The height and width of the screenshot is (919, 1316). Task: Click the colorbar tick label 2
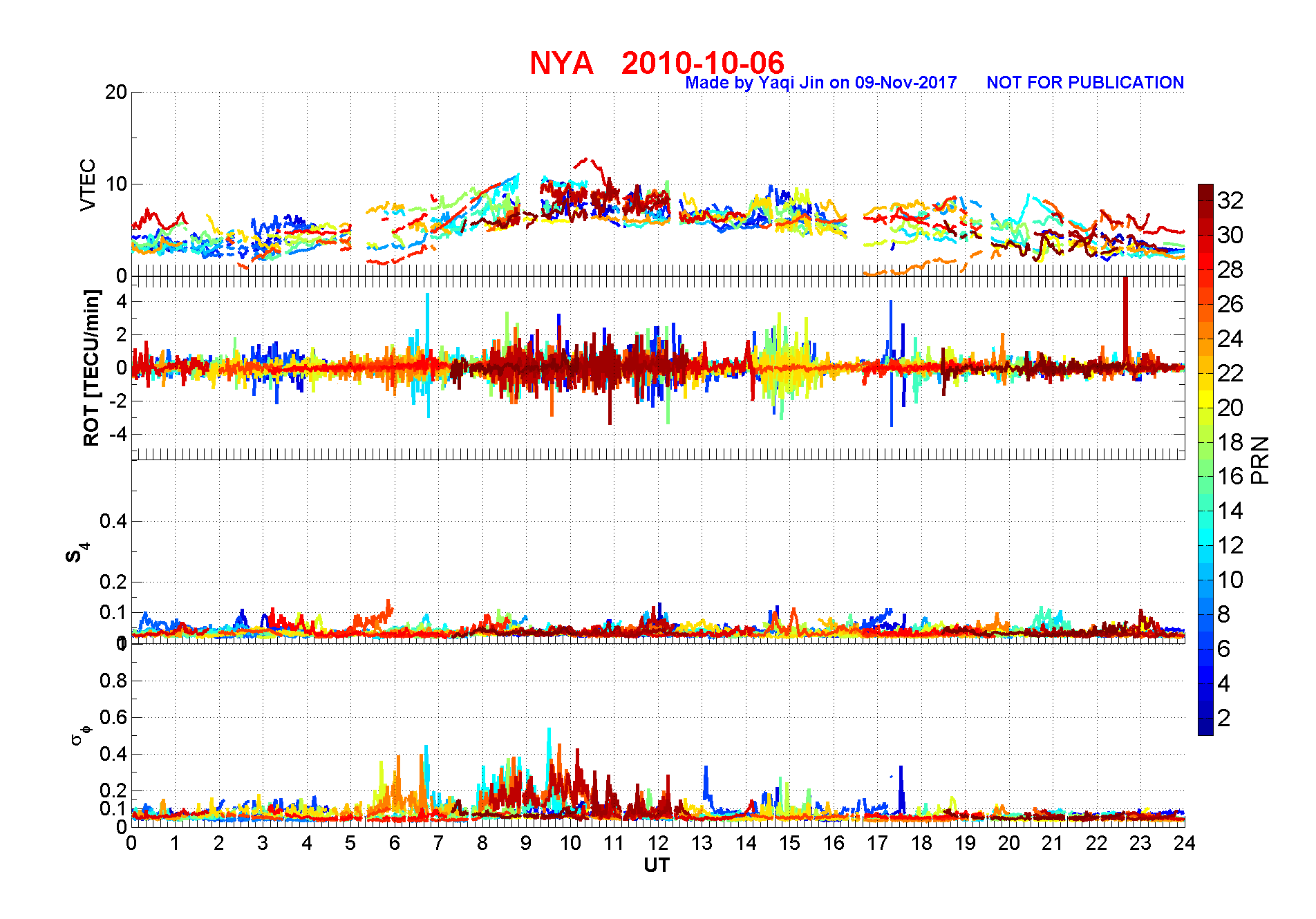point(1223,718)
